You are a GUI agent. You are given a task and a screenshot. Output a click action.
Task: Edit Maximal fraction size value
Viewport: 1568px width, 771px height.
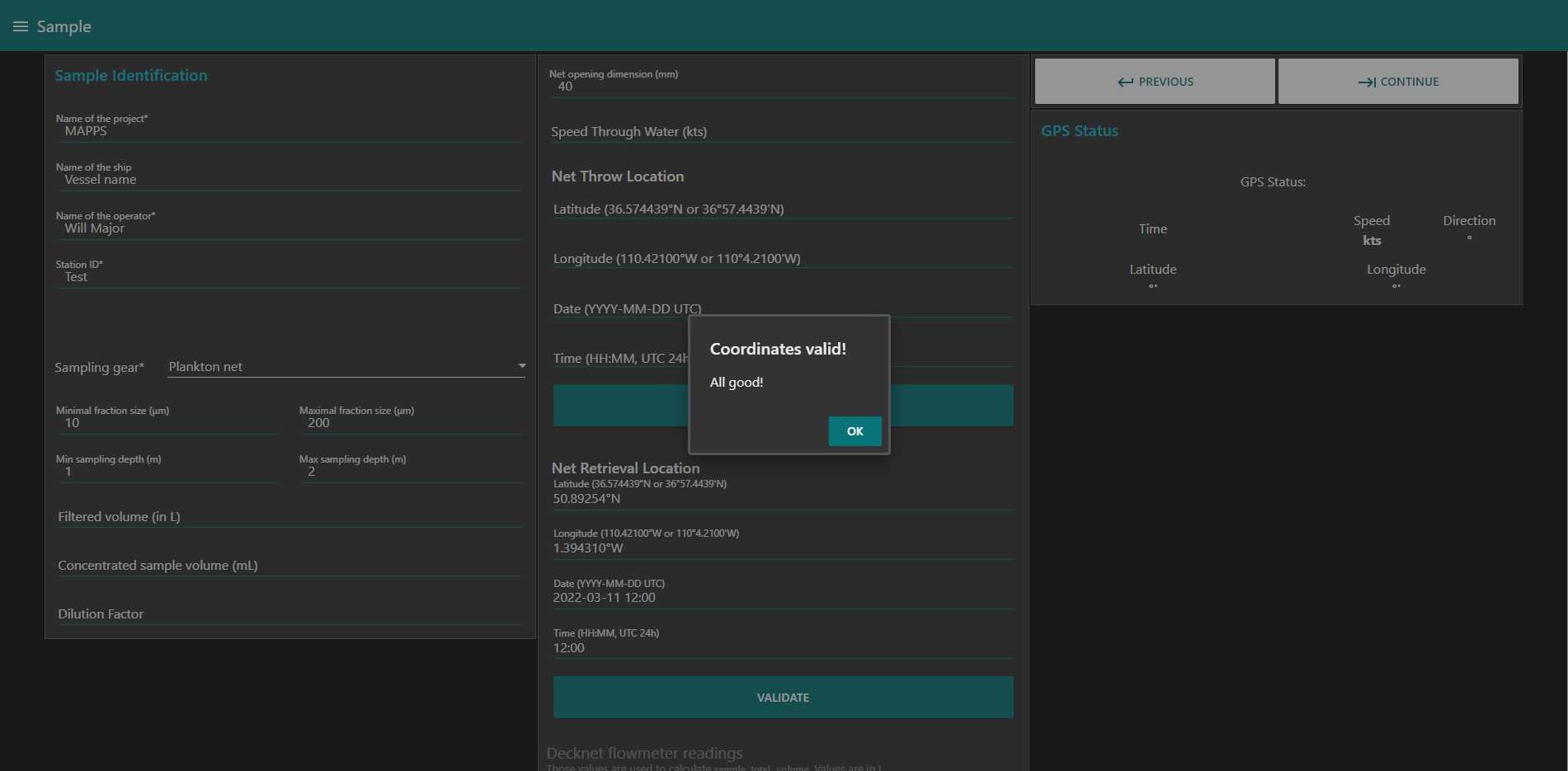click(410, 423)
